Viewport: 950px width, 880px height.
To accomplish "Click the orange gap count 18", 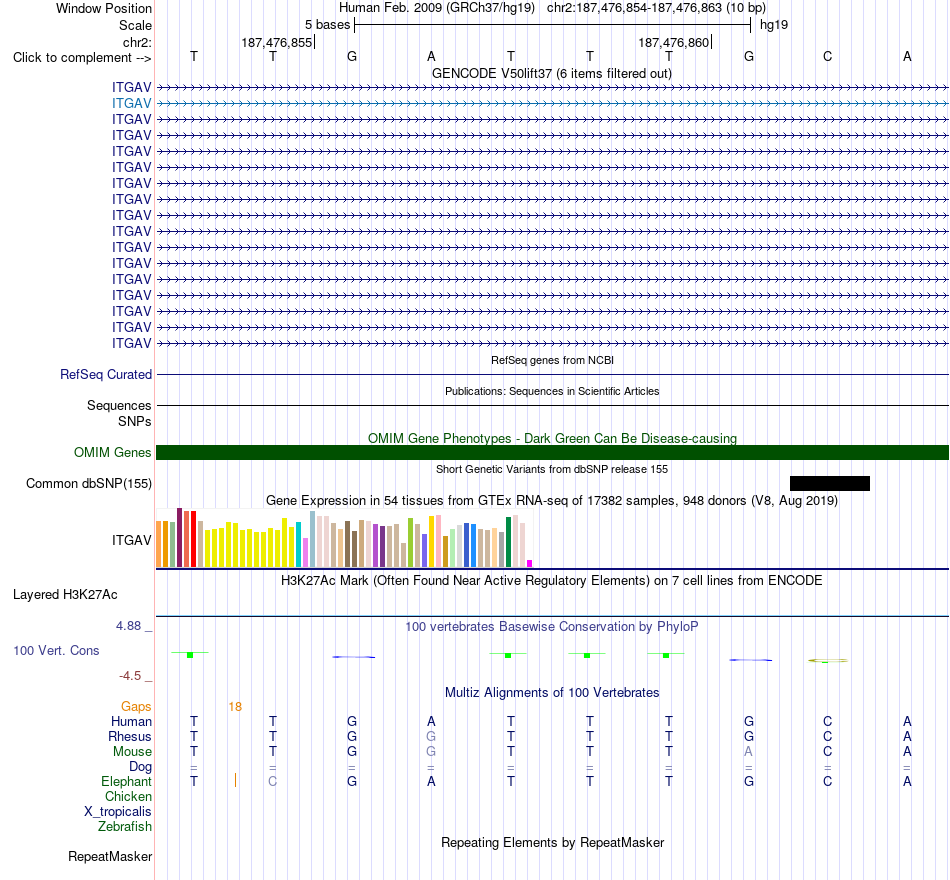I will [235, 707].
